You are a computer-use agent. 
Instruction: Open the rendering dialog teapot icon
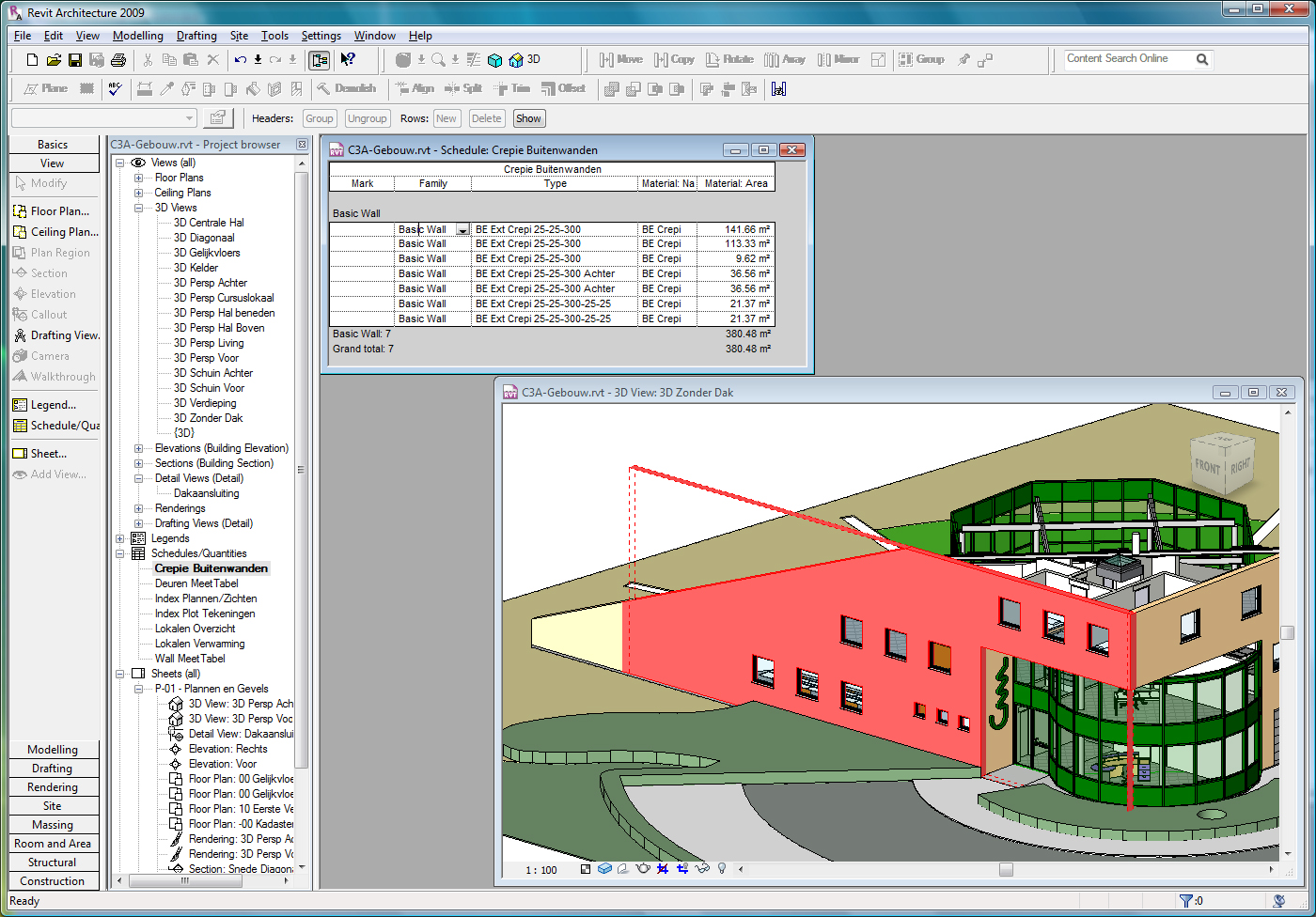click(x=643, y=869)
